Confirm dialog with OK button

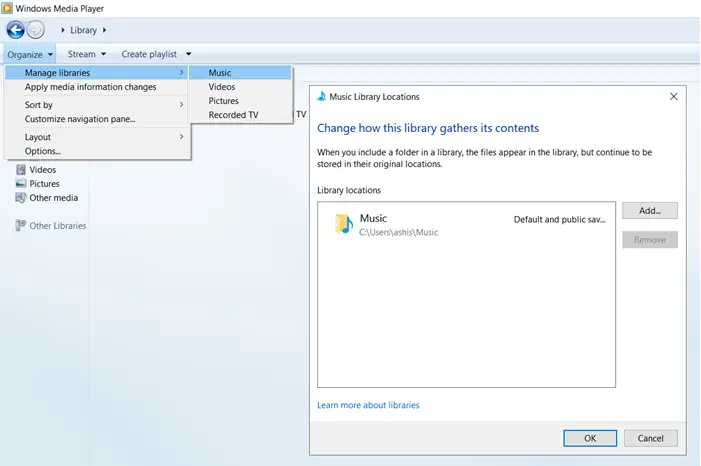590,438
